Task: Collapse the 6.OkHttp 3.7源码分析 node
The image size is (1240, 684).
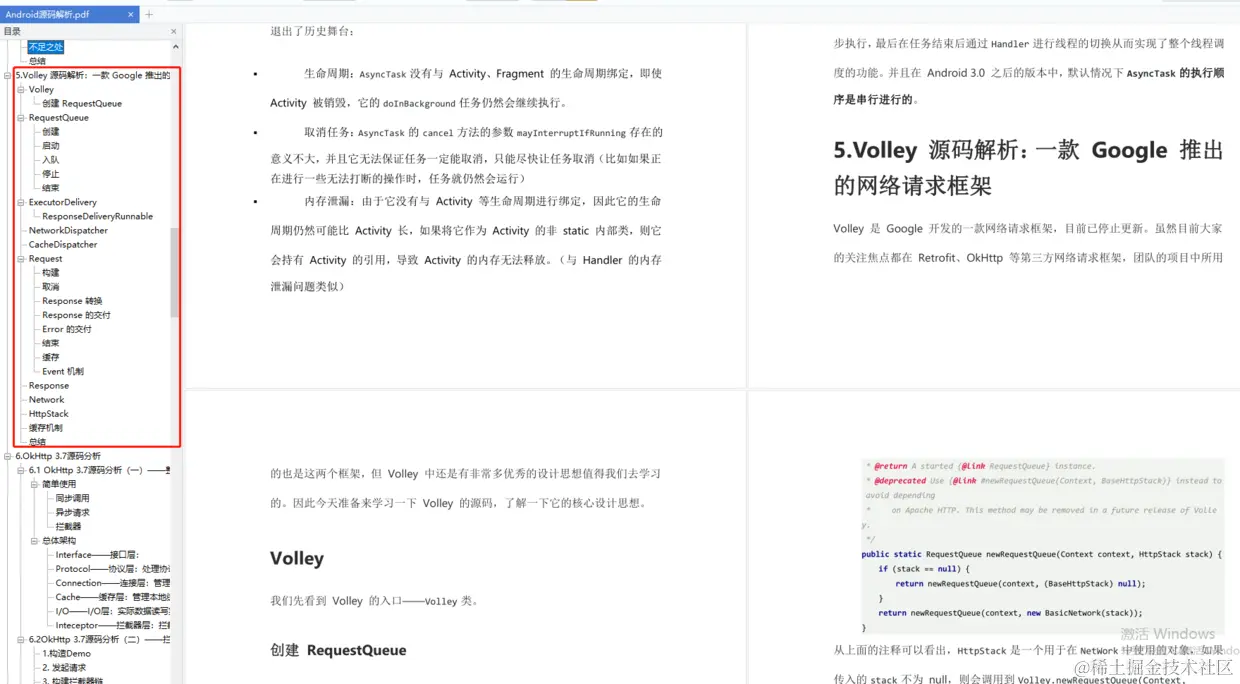Action: click(x=8, y=456)
